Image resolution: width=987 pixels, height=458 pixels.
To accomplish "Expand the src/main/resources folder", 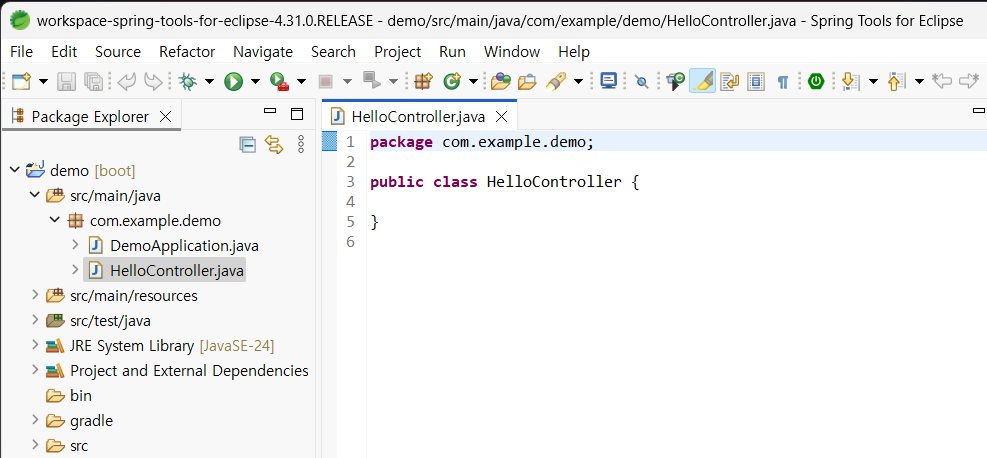I will pyautogui.click(x=36, y=295).
